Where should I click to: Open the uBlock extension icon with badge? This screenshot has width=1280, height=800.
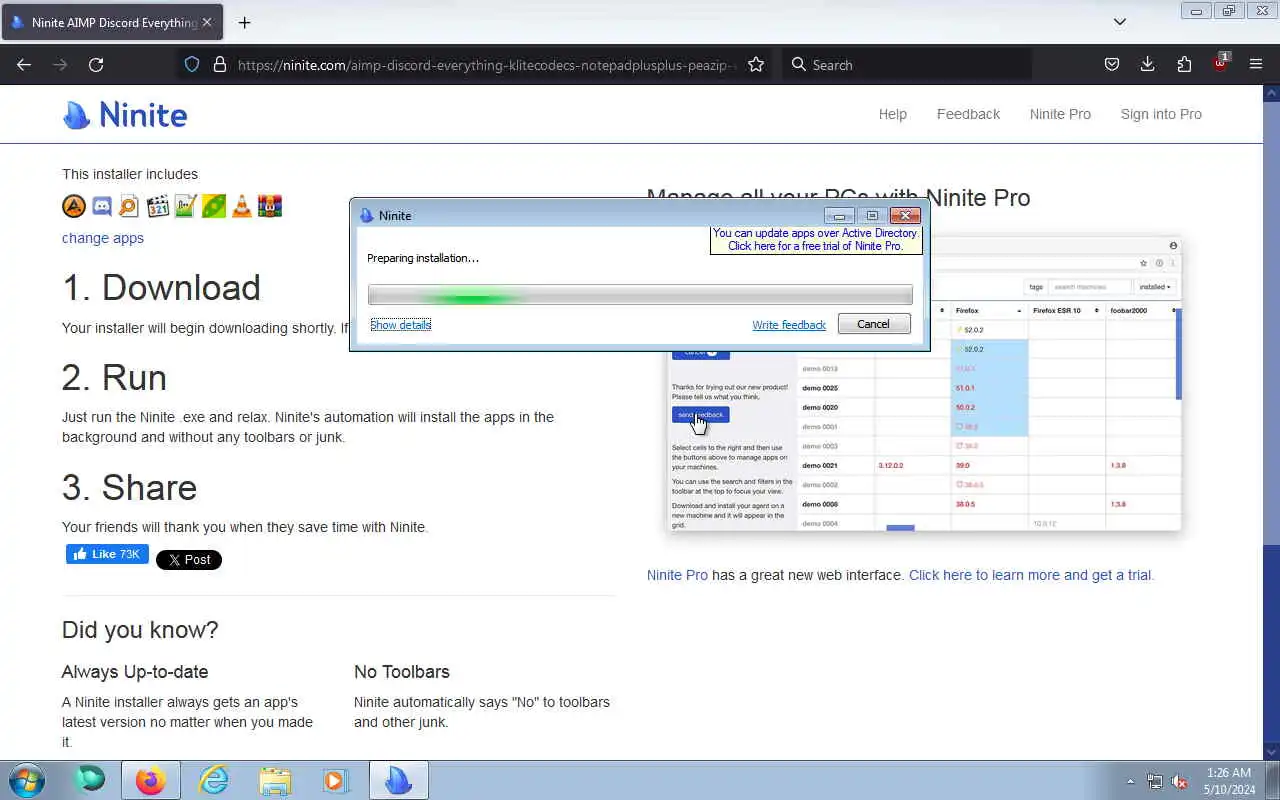click(x=1220, y=62)
